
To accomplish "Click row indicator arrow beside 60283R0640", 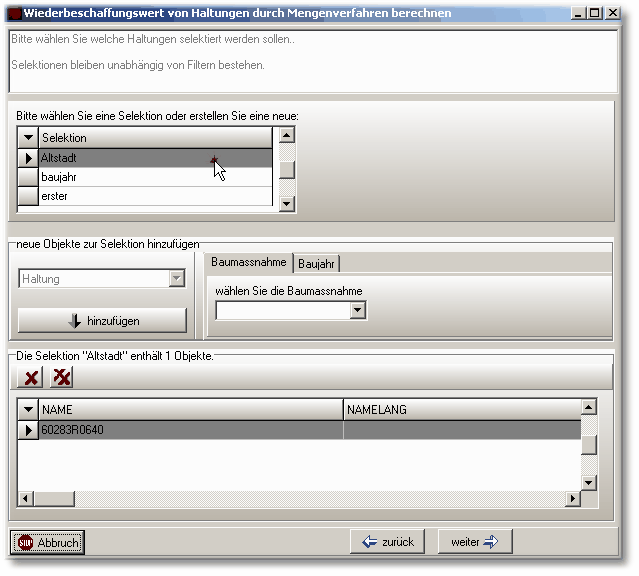I will click(28, 430).
